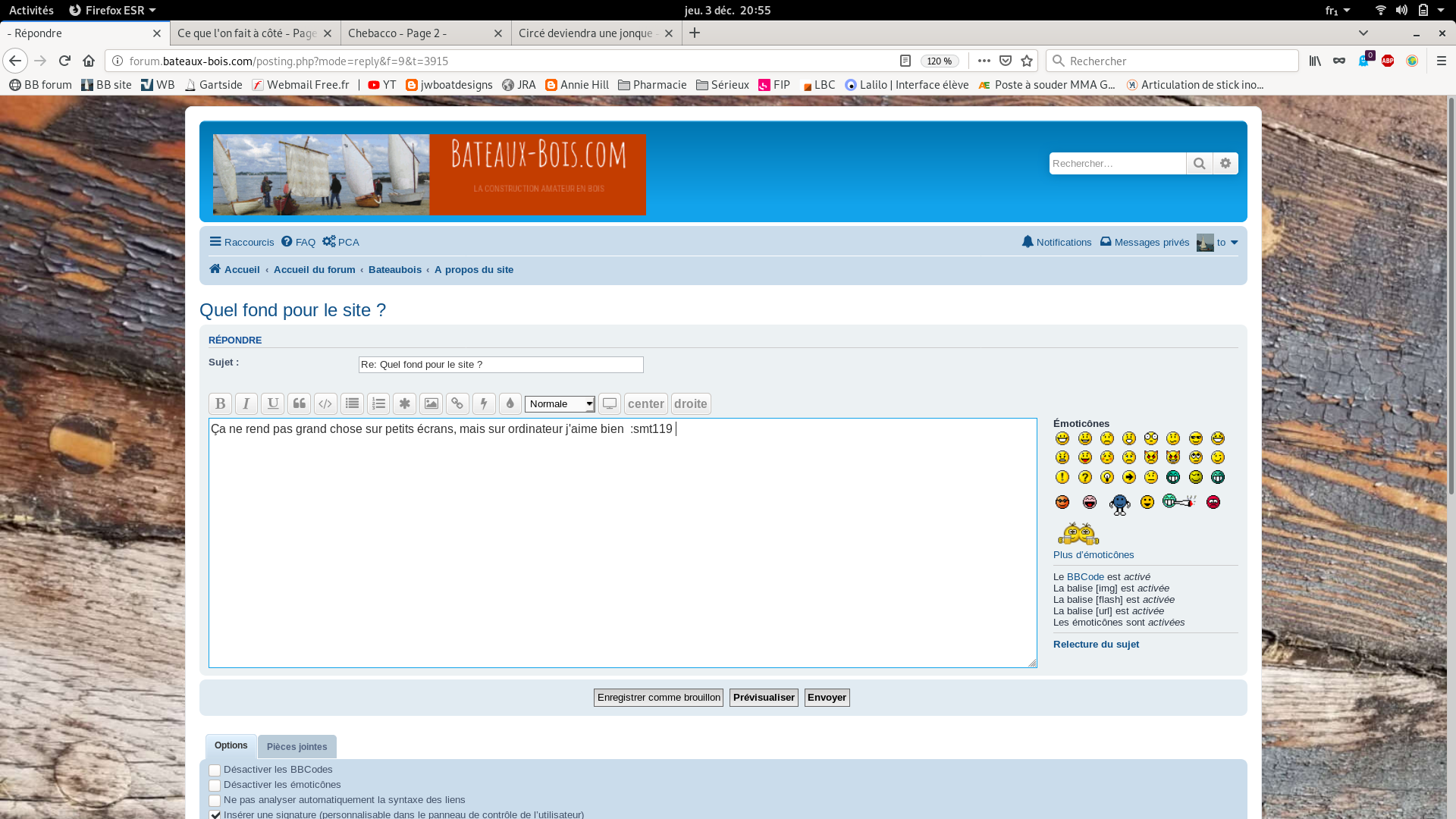Enable Ne pas analyser automatiquement la syntaxe des liens
Screen dimensions: 1456x819
tap(215, 801)
